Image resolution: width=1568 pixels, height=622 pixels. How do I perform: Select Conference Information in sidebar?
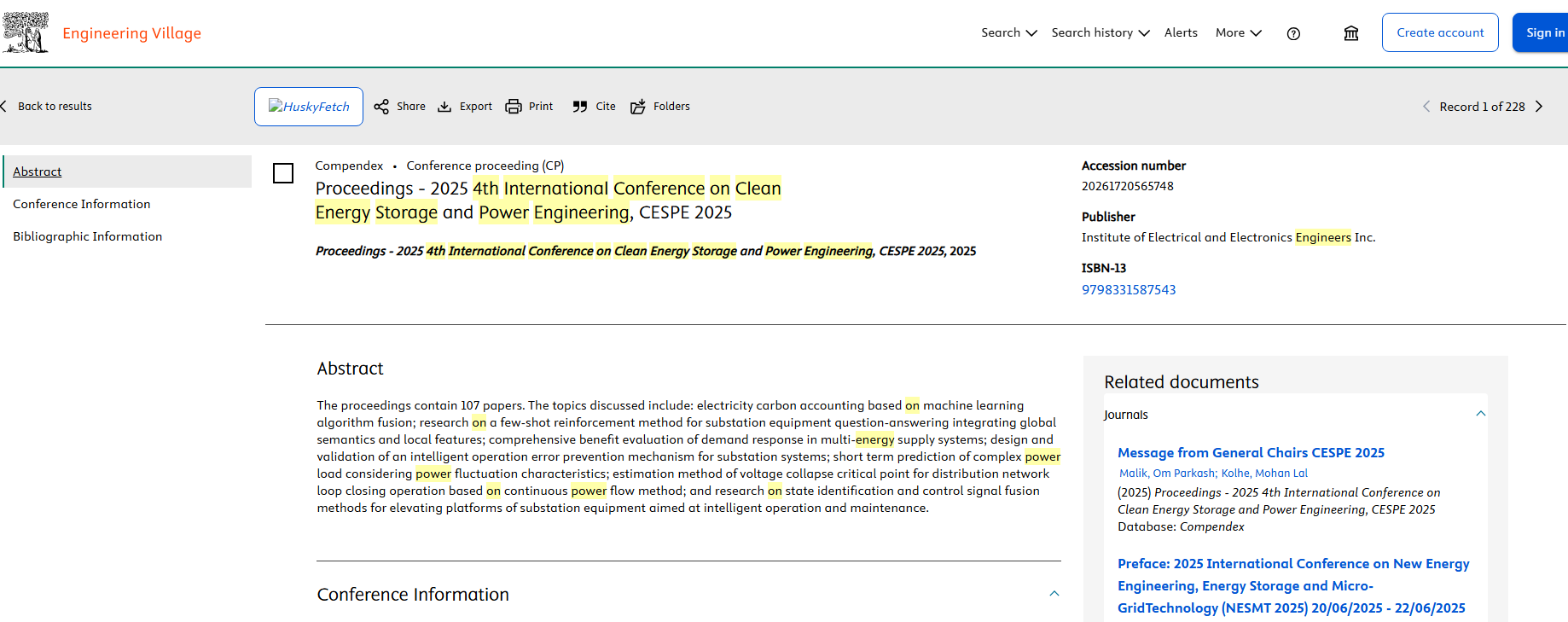tap(82, 204)
